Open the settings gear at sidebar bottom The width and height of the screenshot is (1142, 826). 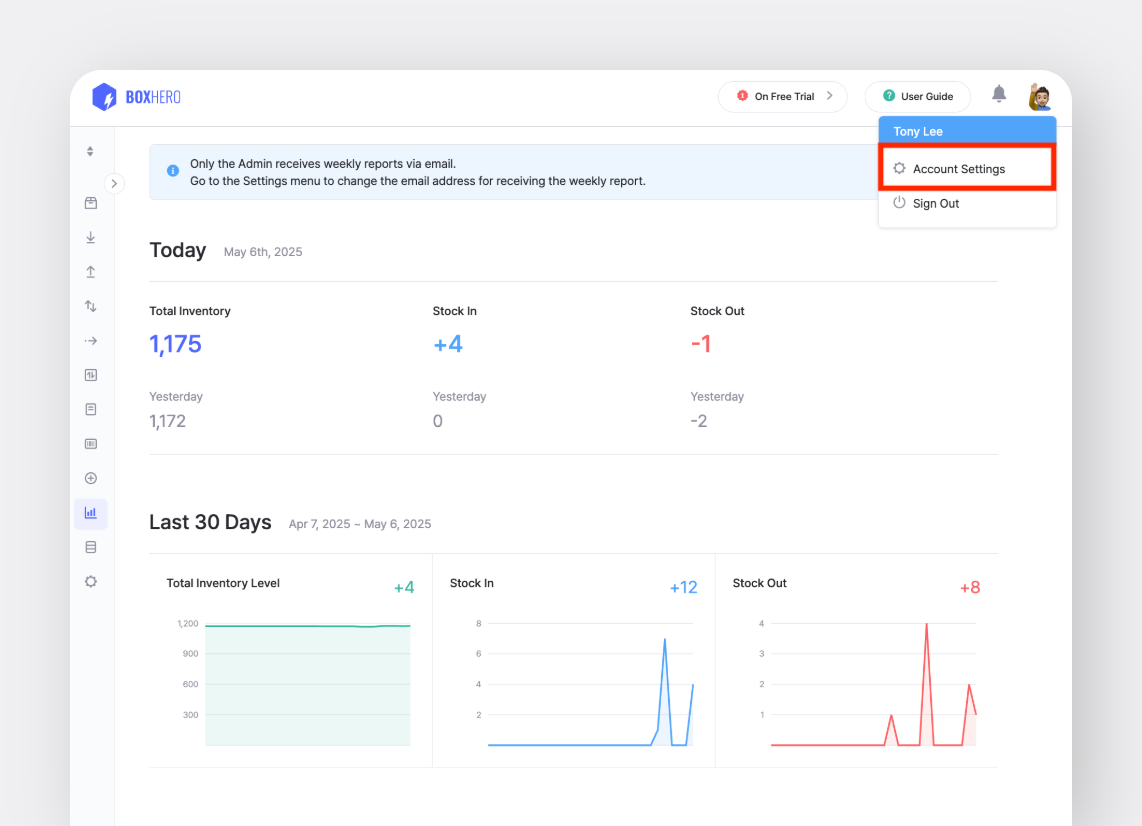91,581
